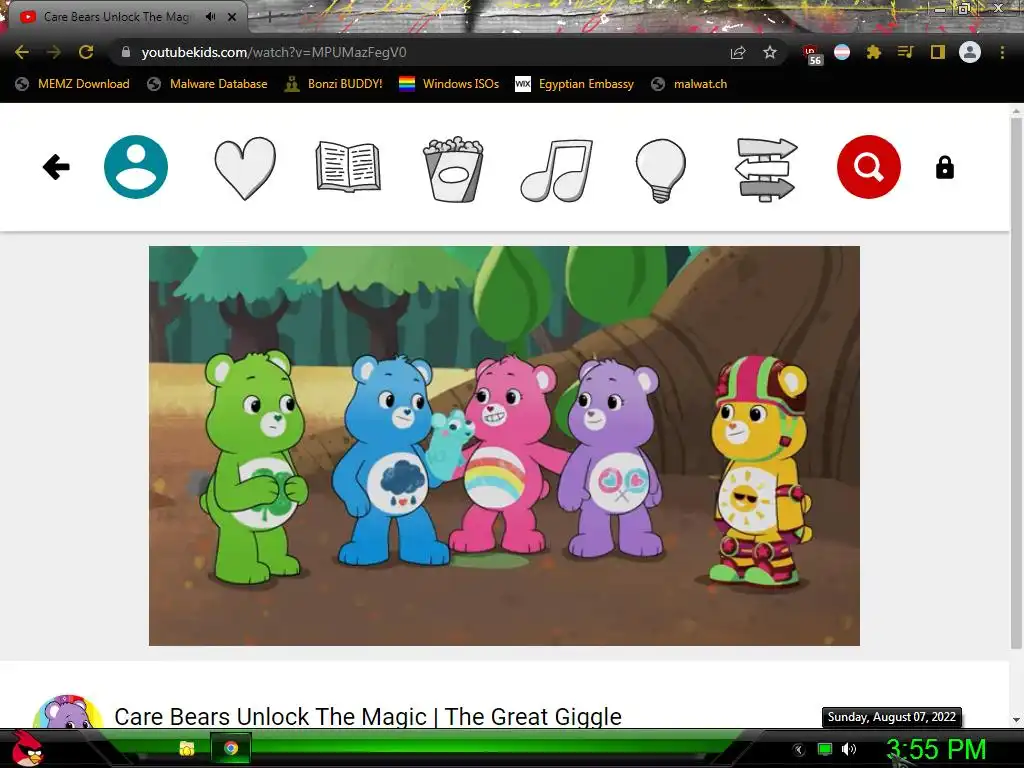This screenshot has height=768, width=1024.
Task: Click the address bar URL field
Action: pos(418,52)
